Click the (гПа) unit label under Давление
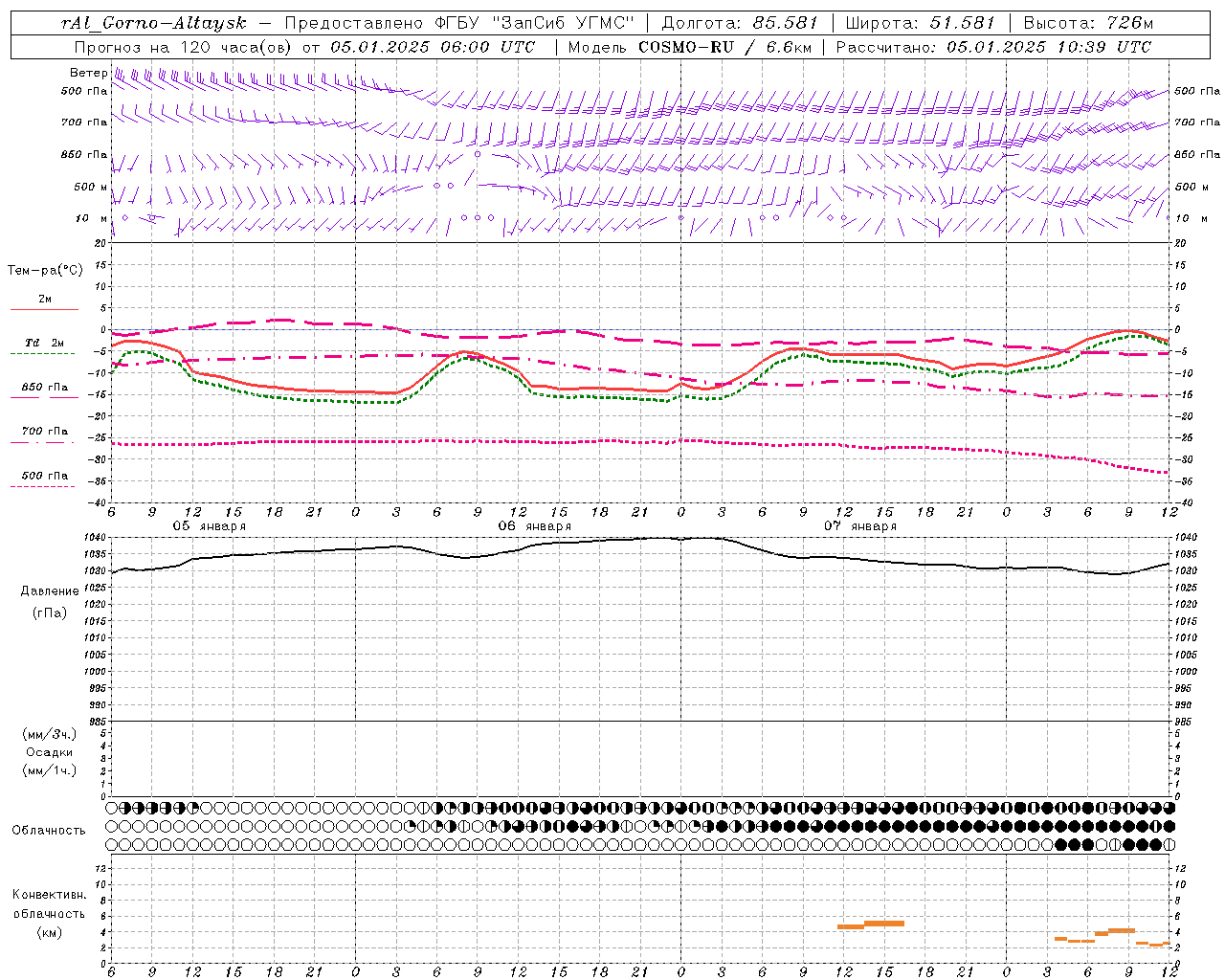This screenshot has height=980, width=1225. point(50,613)
